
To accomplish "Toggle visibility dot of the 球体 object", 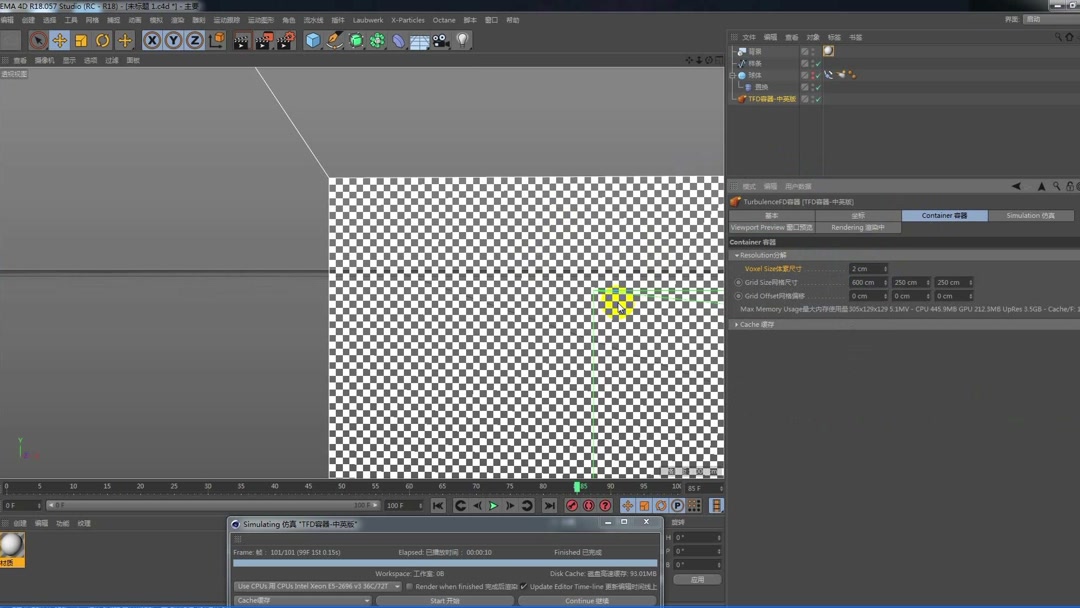I will 812,72.
